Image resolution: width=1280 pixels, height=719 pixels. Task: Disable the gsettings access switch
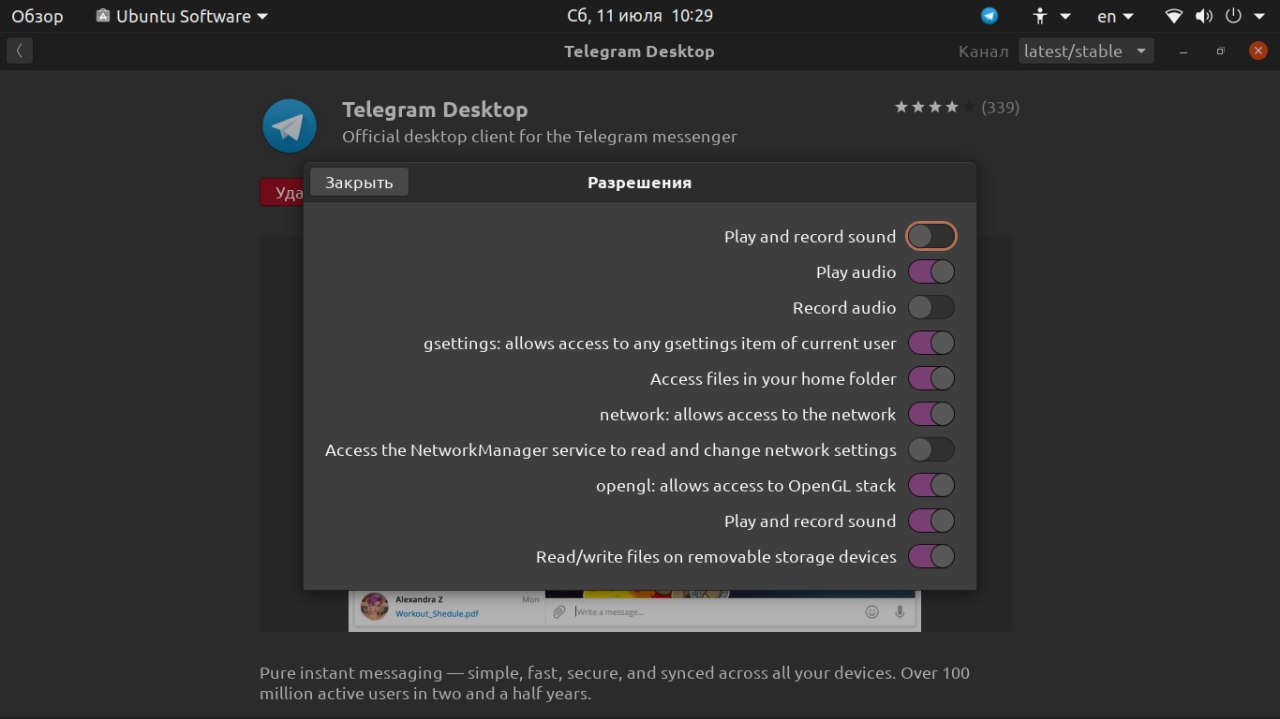931,343
